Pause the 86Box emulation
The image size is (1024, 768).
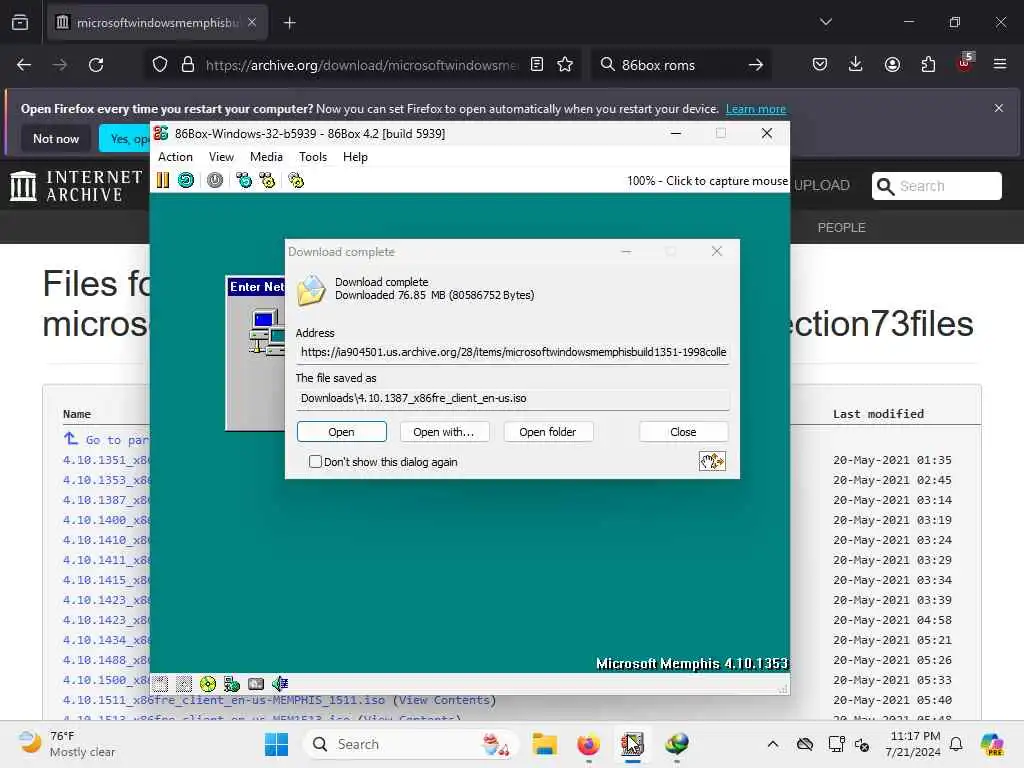pyautogui.click(x=163, y=180)
